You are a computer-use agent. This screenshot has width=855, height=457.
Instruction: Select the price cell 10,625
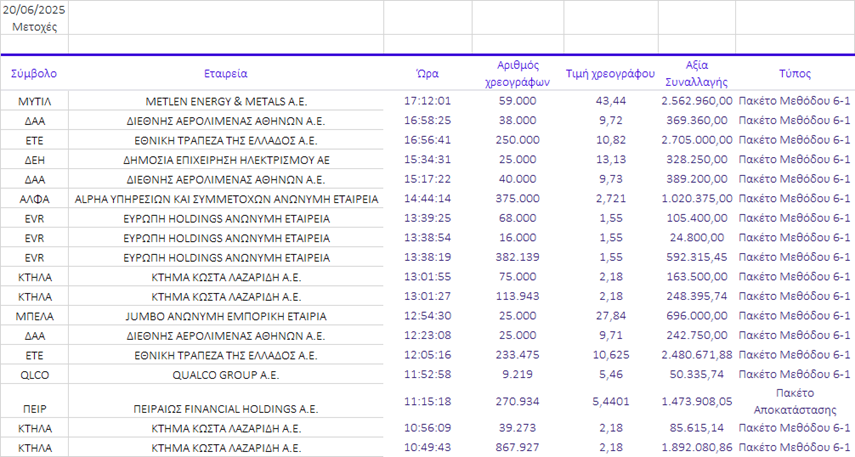click(610, 355)
